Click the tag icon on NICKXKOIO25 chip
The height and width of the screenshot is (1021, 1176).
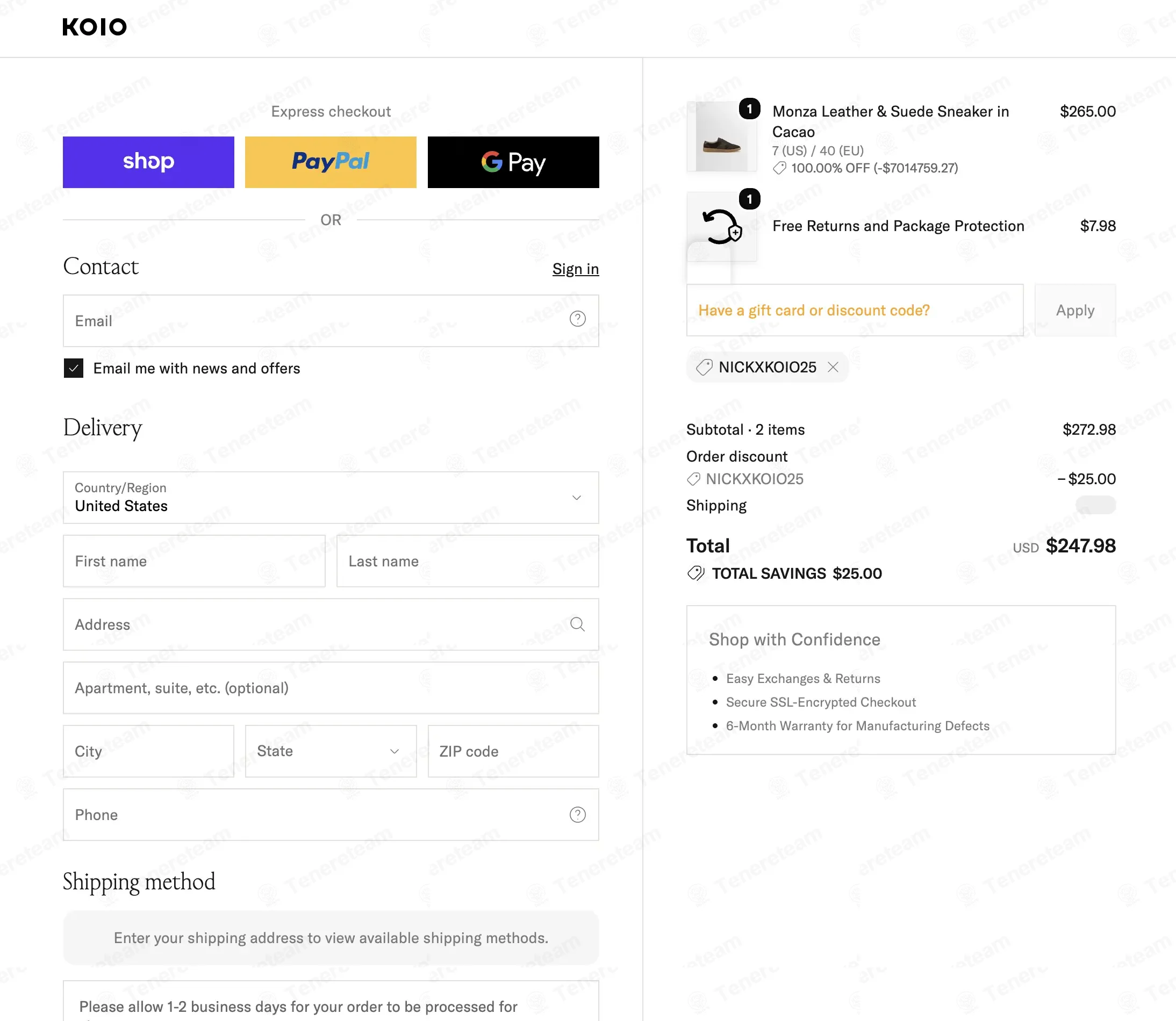(704, 368)
